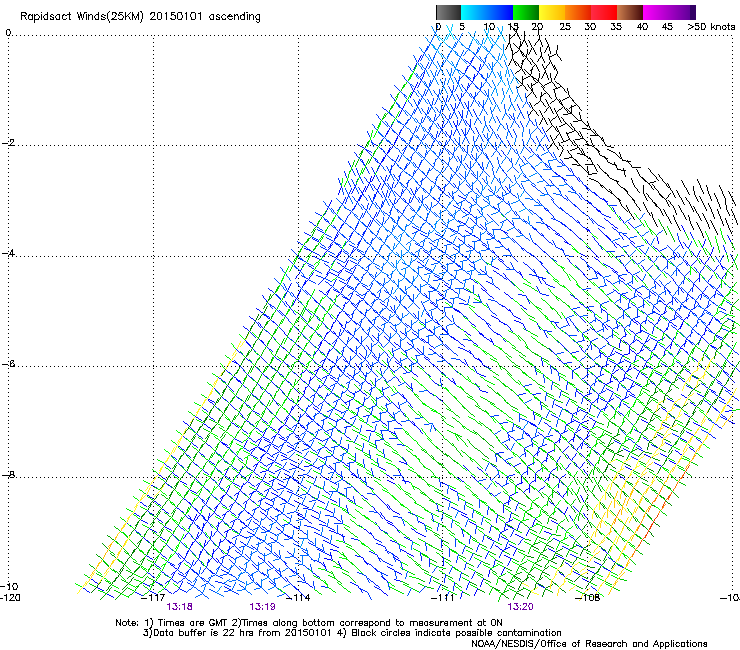Click the '25' label under the color bar

click(565, 27)
